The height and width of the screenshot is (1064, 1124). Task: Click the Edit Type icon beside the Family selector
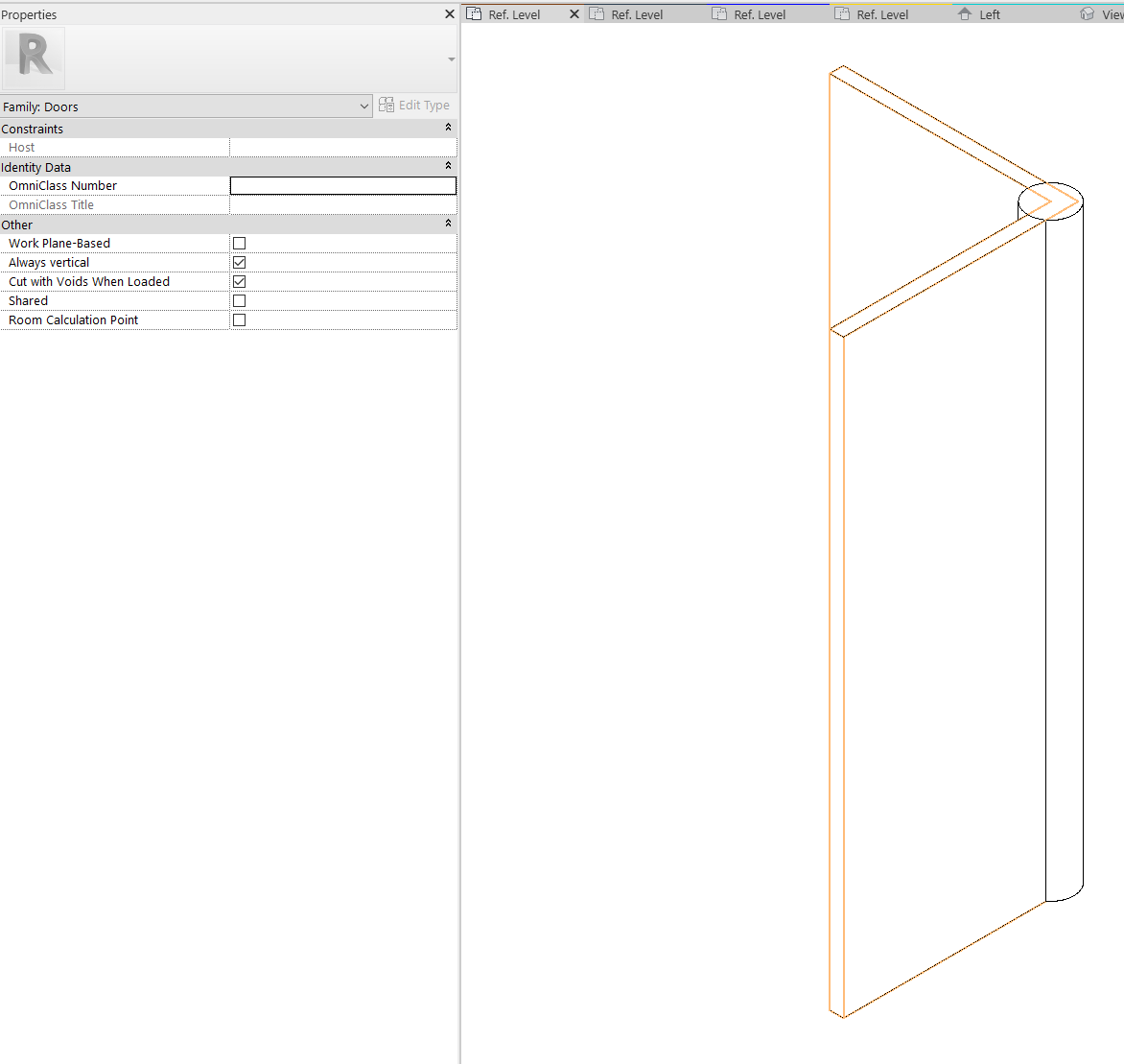point(386,105)
